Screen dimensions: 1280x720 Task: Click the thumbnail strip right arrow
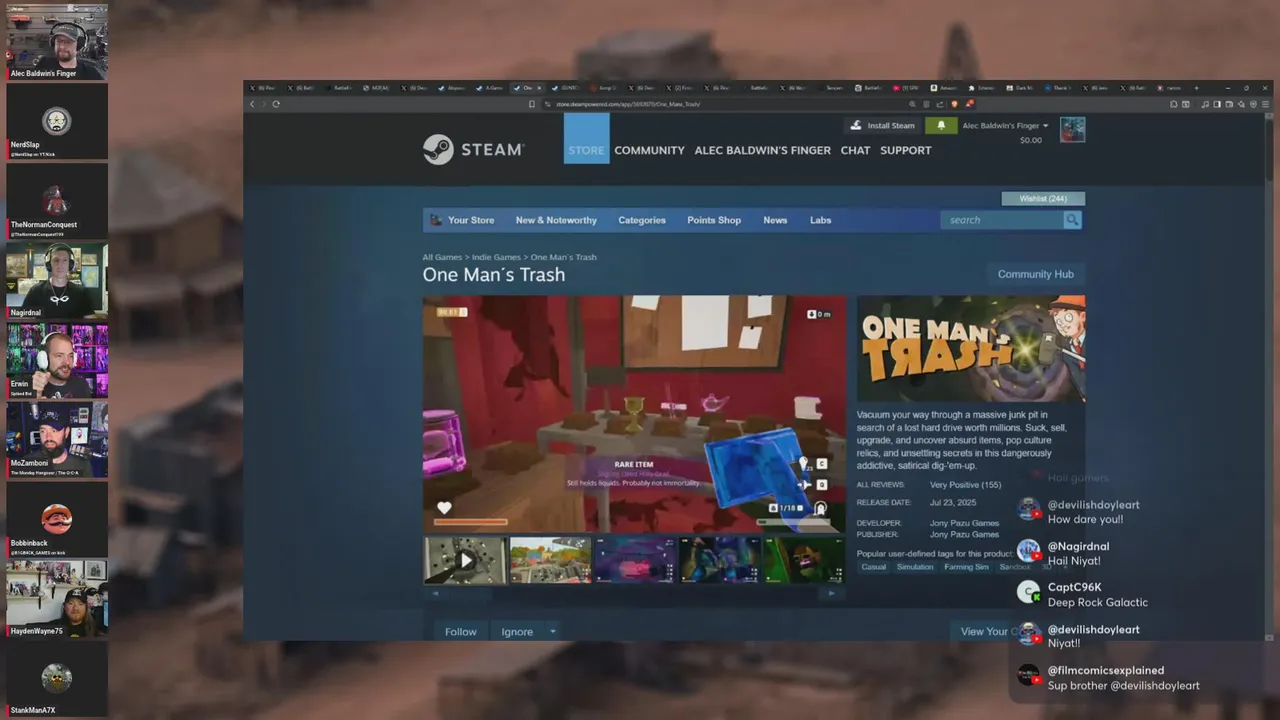coord(831,593)
